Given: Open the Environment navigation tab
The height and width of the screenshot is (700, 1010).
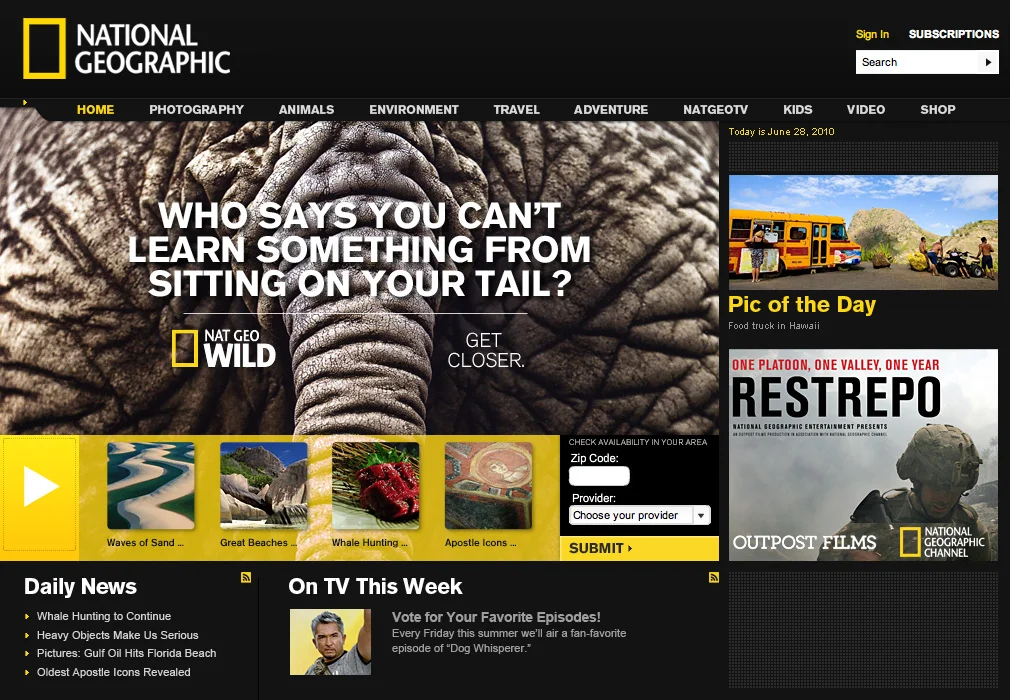Looking at the screenshot, I should point(414,109).
